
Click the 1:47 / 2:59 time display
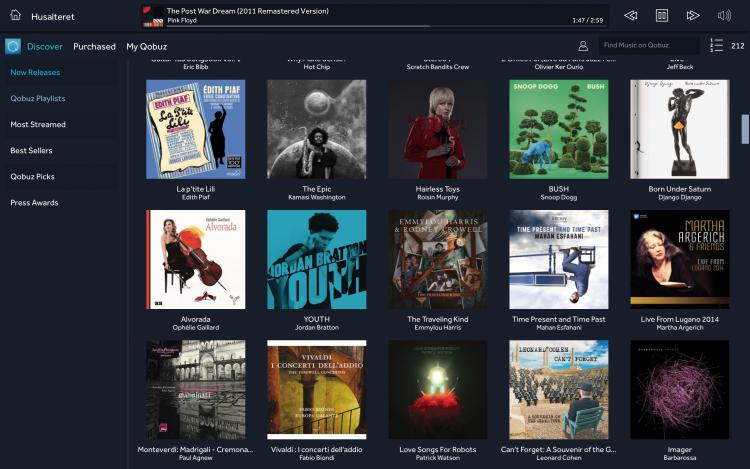coord(587,21)
